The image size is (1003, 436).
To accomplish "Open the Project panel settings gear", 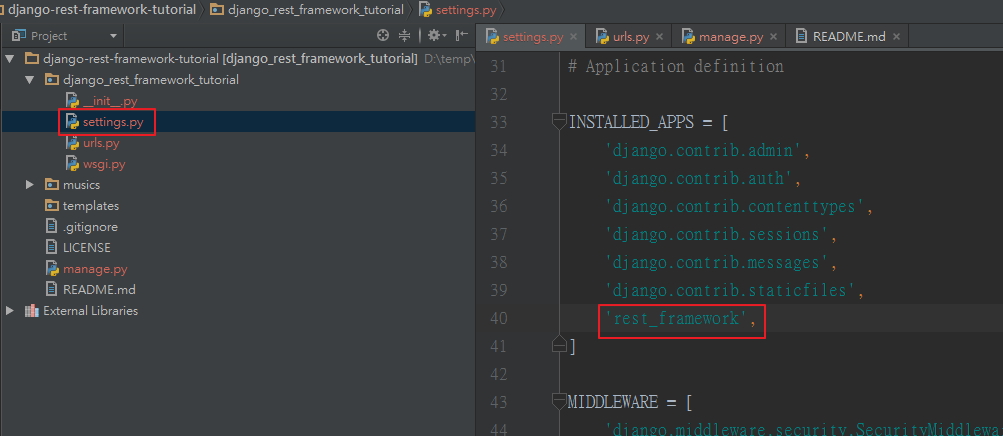I will tap(436, 35).
